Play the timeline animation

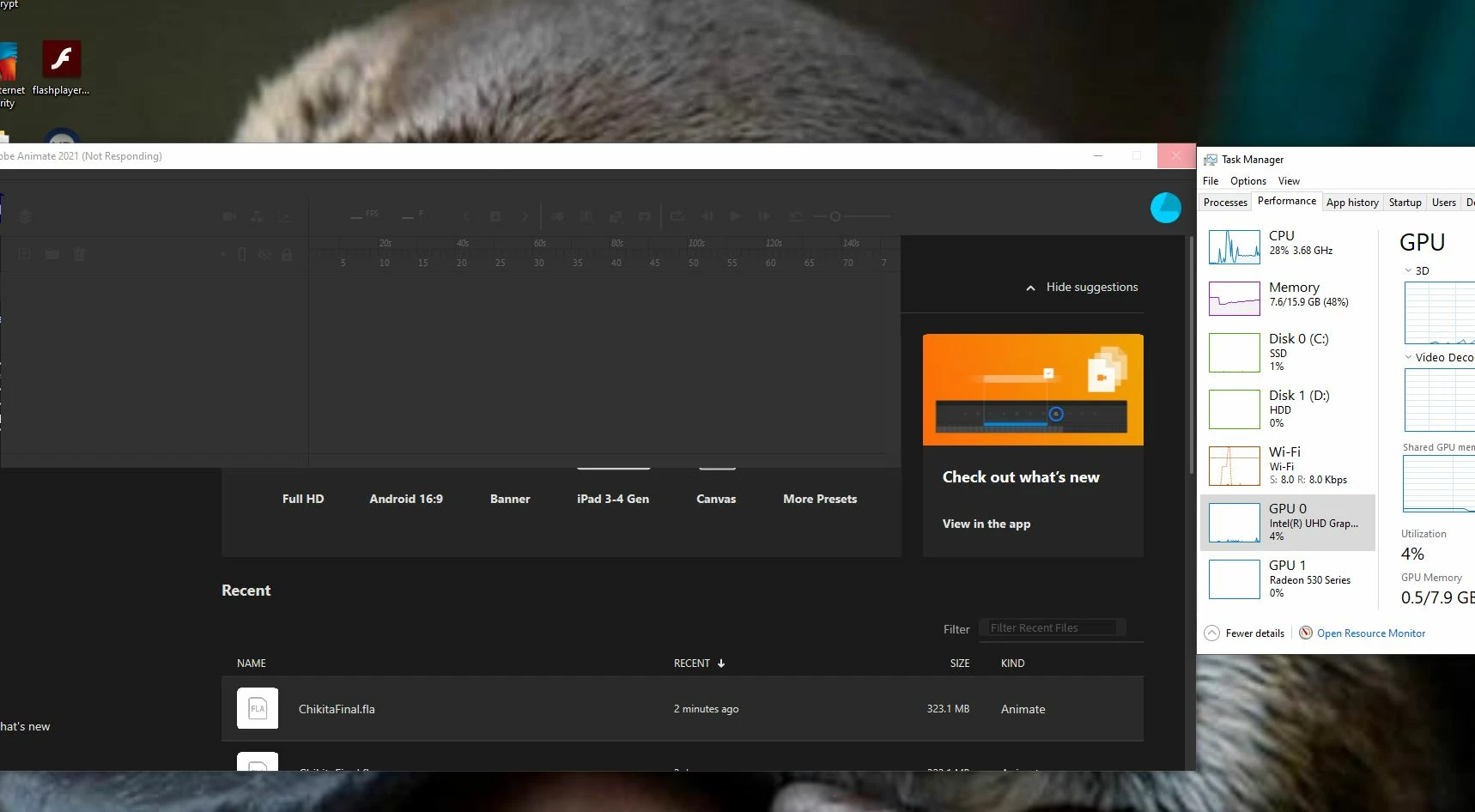pos(736,216)
